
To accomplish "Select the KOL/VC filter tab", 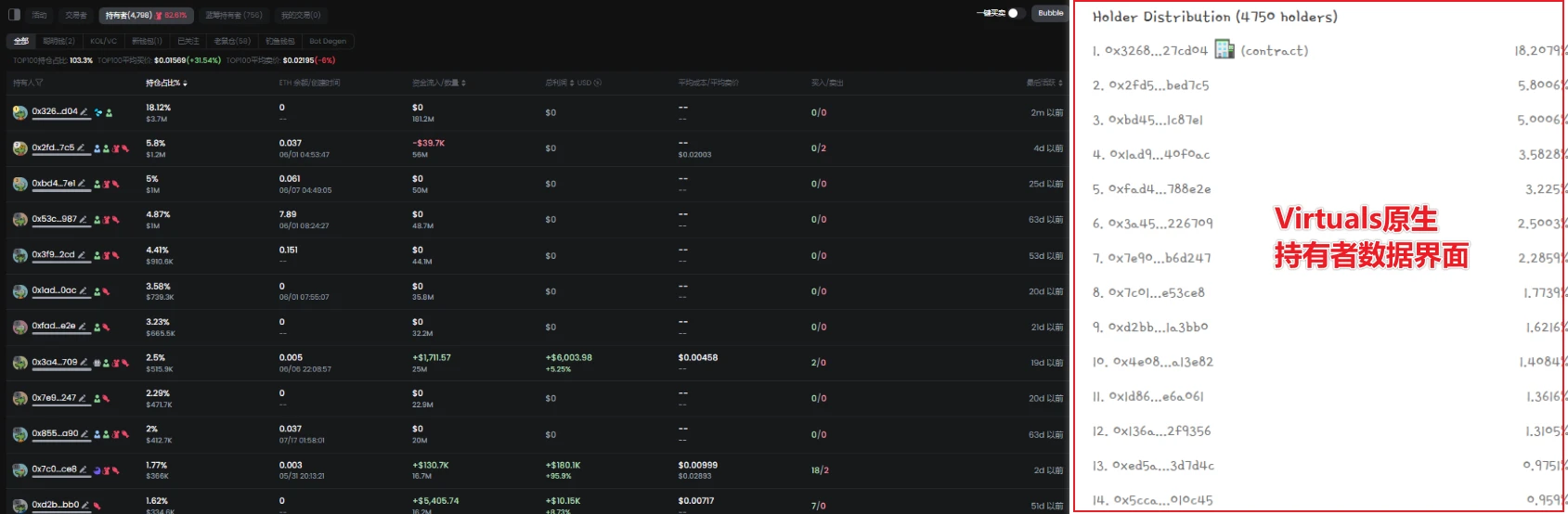I will (x=103, y=42).
